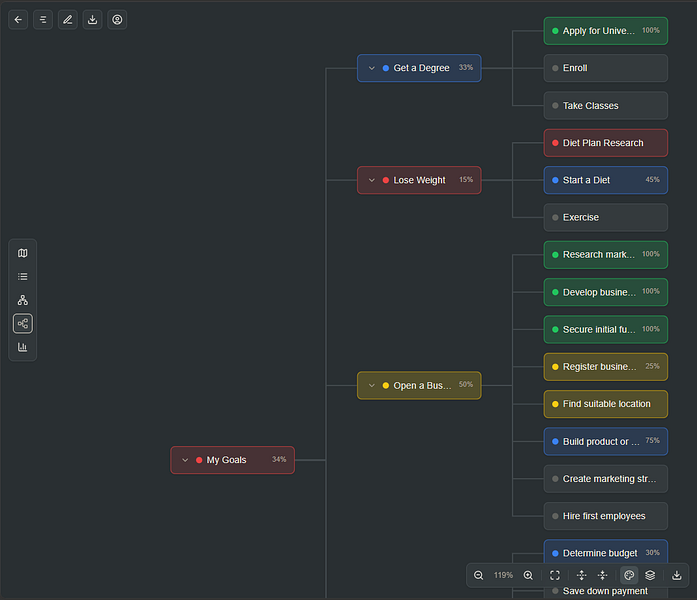This screenshot has height=600, width=697.
Task: Click the Open a Bus... node label
Action: pos(422,385)
